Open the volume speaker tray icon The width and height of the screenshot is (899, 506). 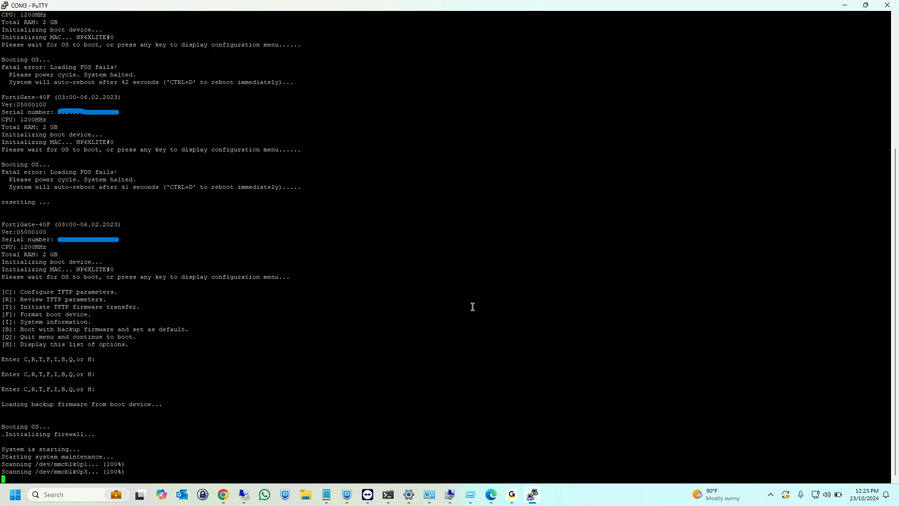tap(827, 495)
